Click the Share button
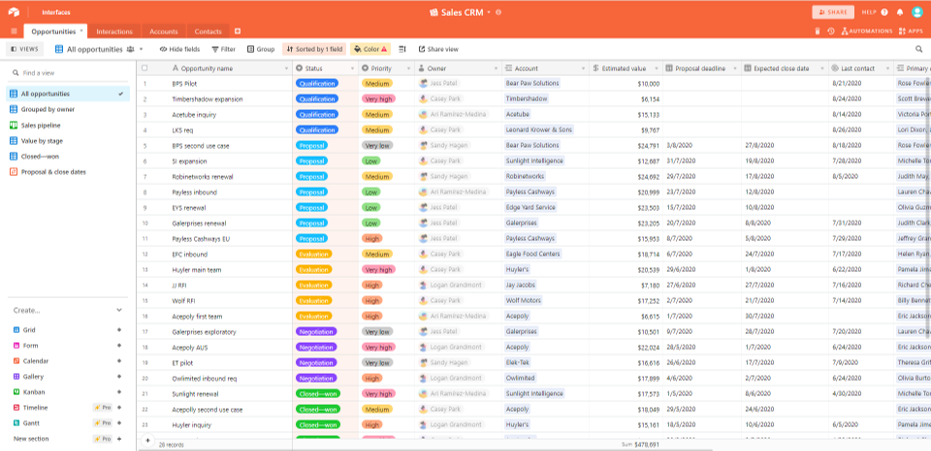This screenshot has height=451, width=931. (x=833, y=12)
